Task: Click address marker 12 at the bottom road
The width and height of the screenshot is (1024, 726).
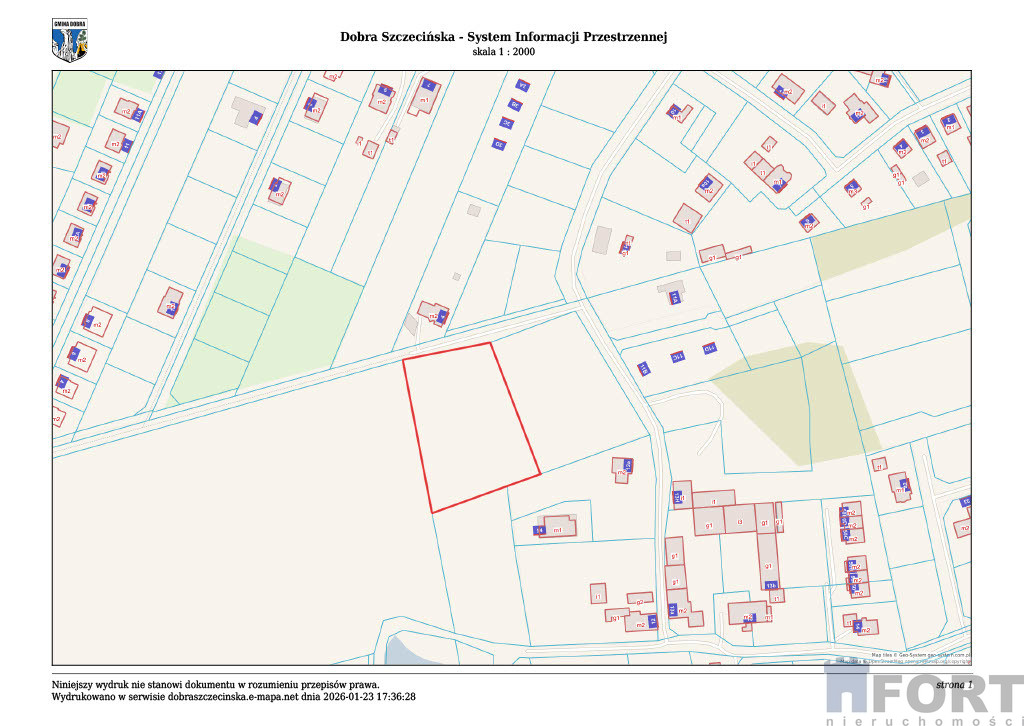Action: click(651, 621)
